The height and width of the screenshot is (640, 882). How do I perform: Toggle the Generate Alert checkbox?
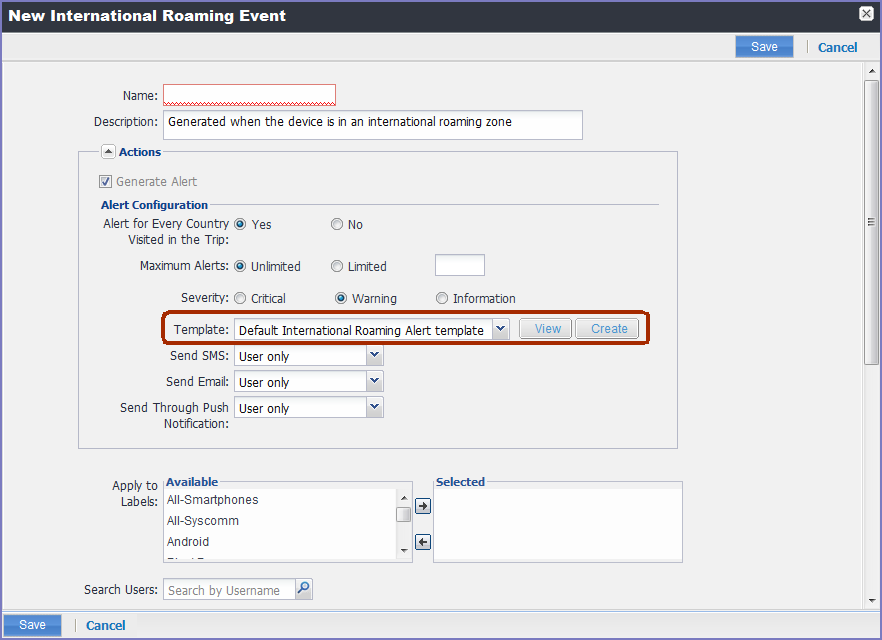(105, 182)
